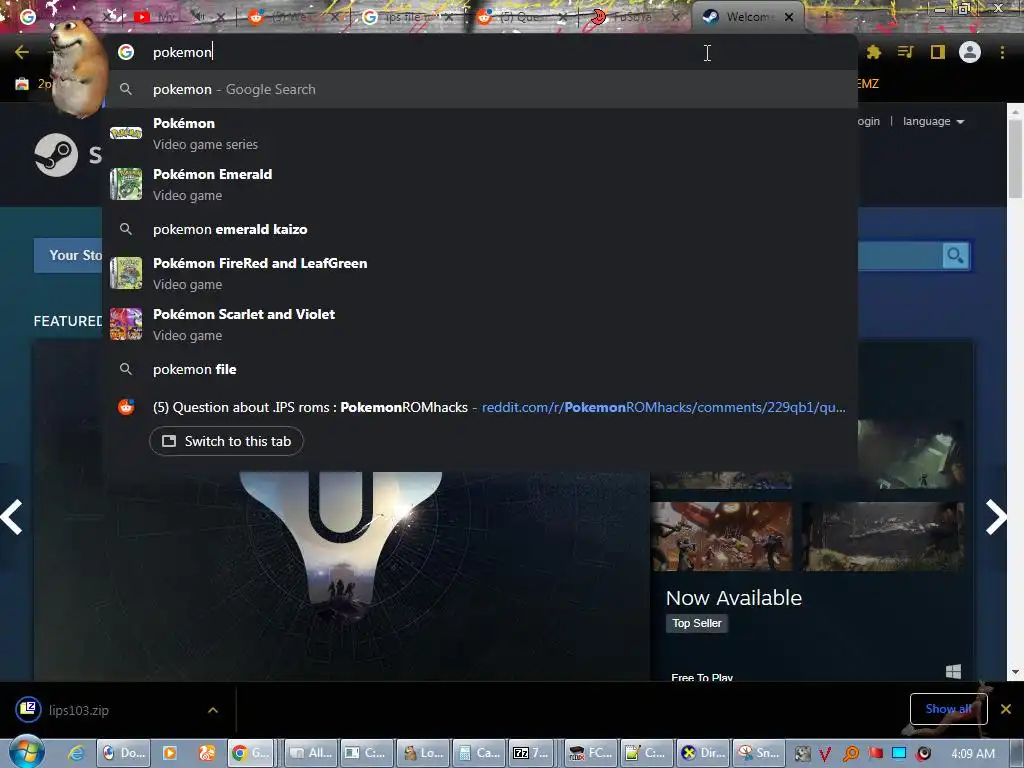Click the orange magnifier tray icon
The image size is (1024, 768).
[850, 754]
